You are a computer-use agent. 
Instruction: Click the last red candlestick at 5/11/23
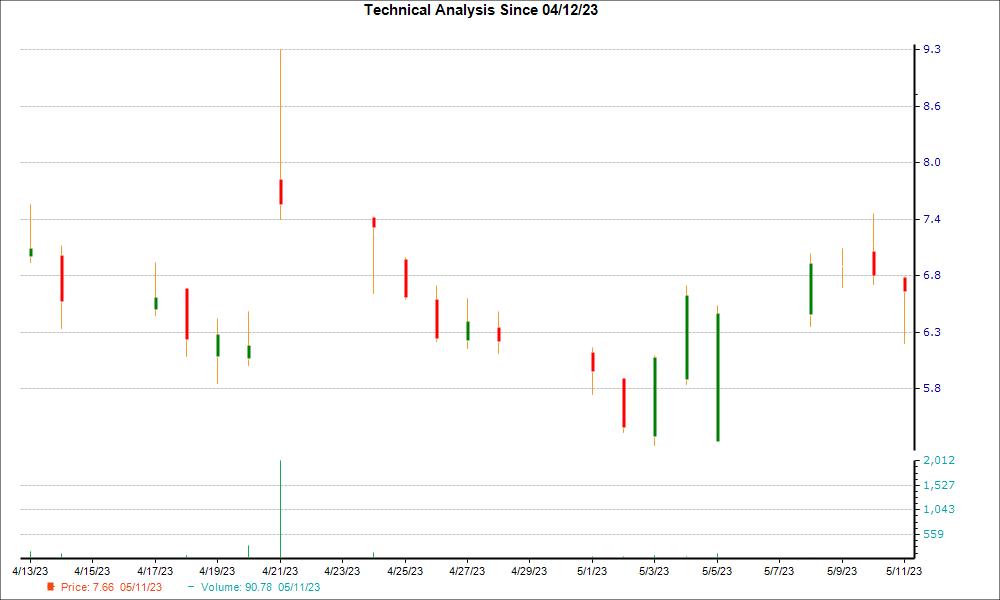tap(905, 284)
